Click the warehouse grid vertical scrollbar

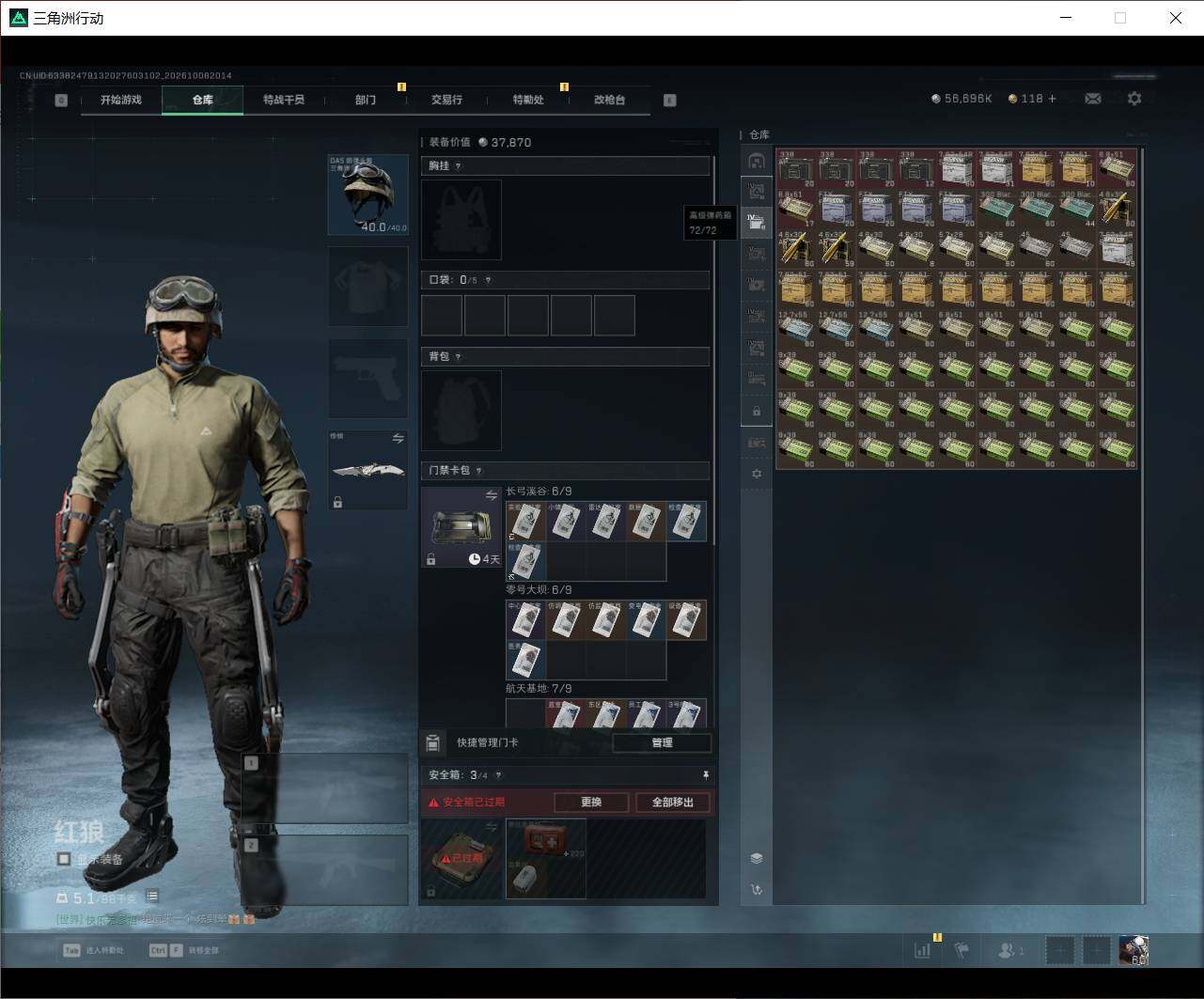pos(1143,524)
